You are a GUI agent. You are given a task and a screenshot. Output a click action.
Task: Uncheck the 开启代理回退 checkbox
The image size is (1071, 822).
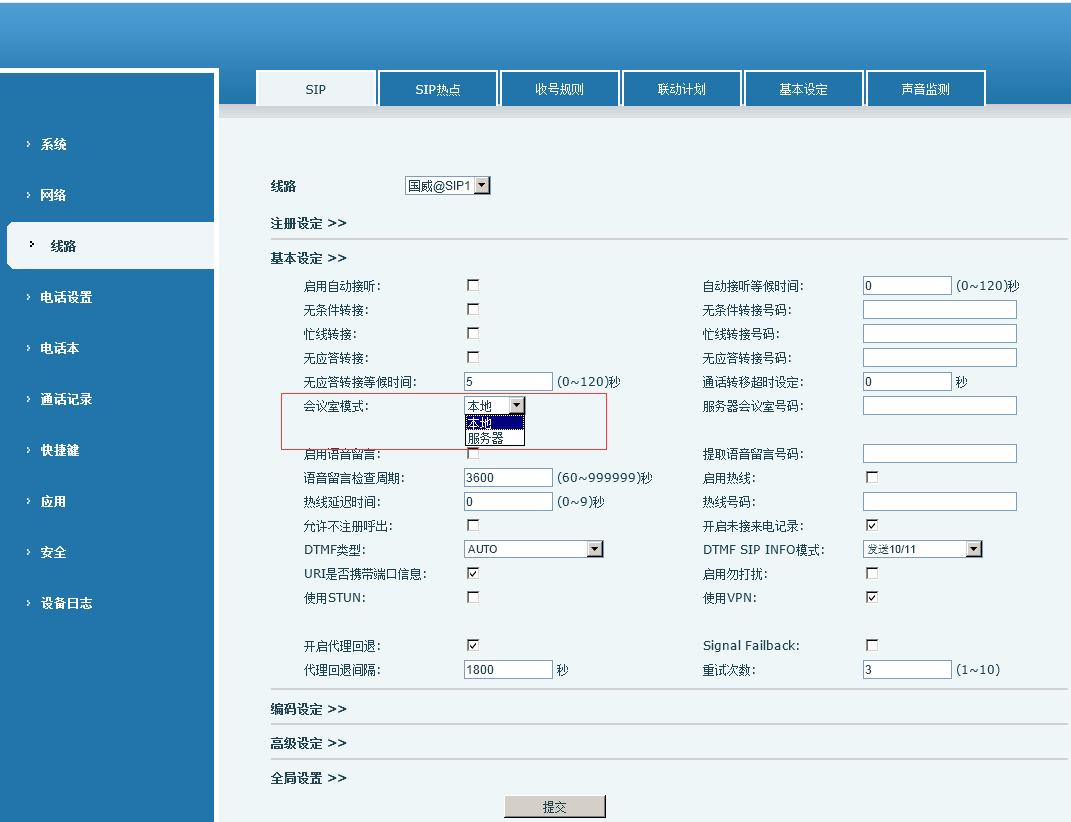pos(473,645)
